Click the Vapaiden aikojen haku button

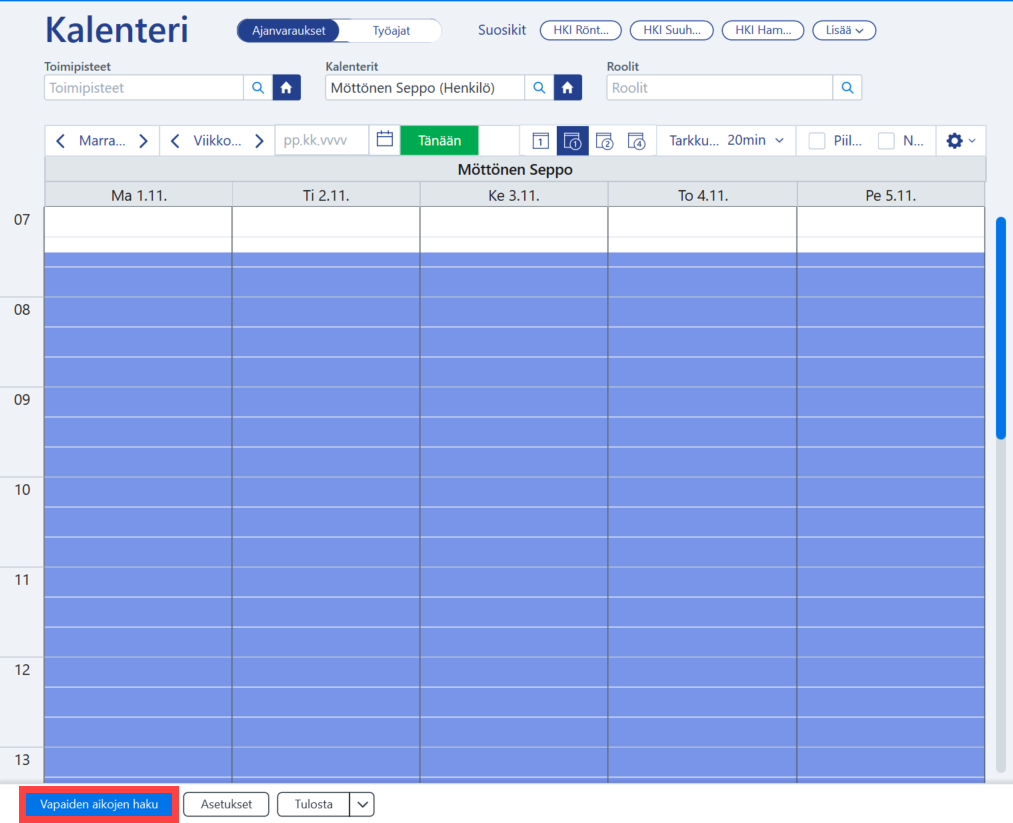[x=99, y=804]
